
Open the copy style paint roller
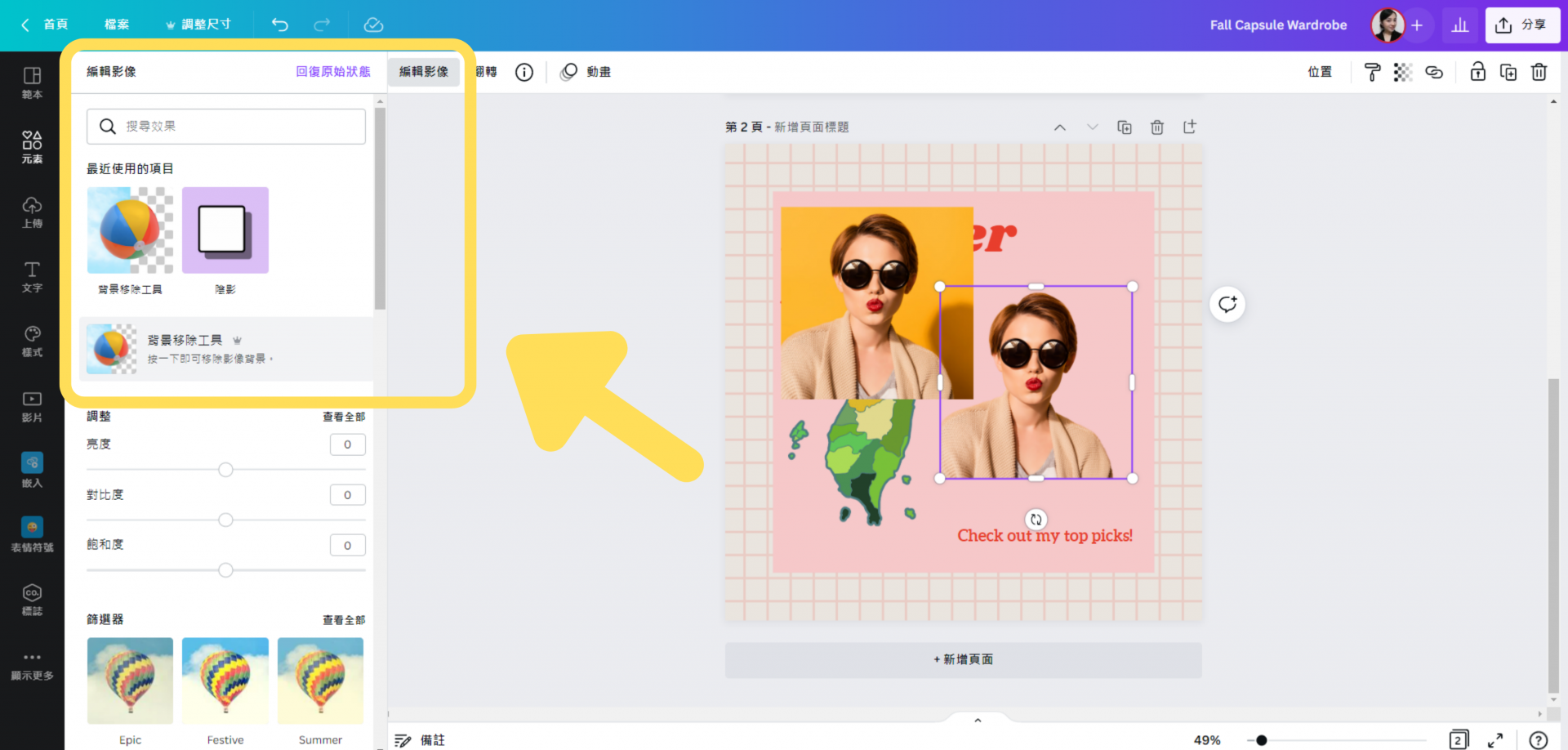tap(1372, 72)
